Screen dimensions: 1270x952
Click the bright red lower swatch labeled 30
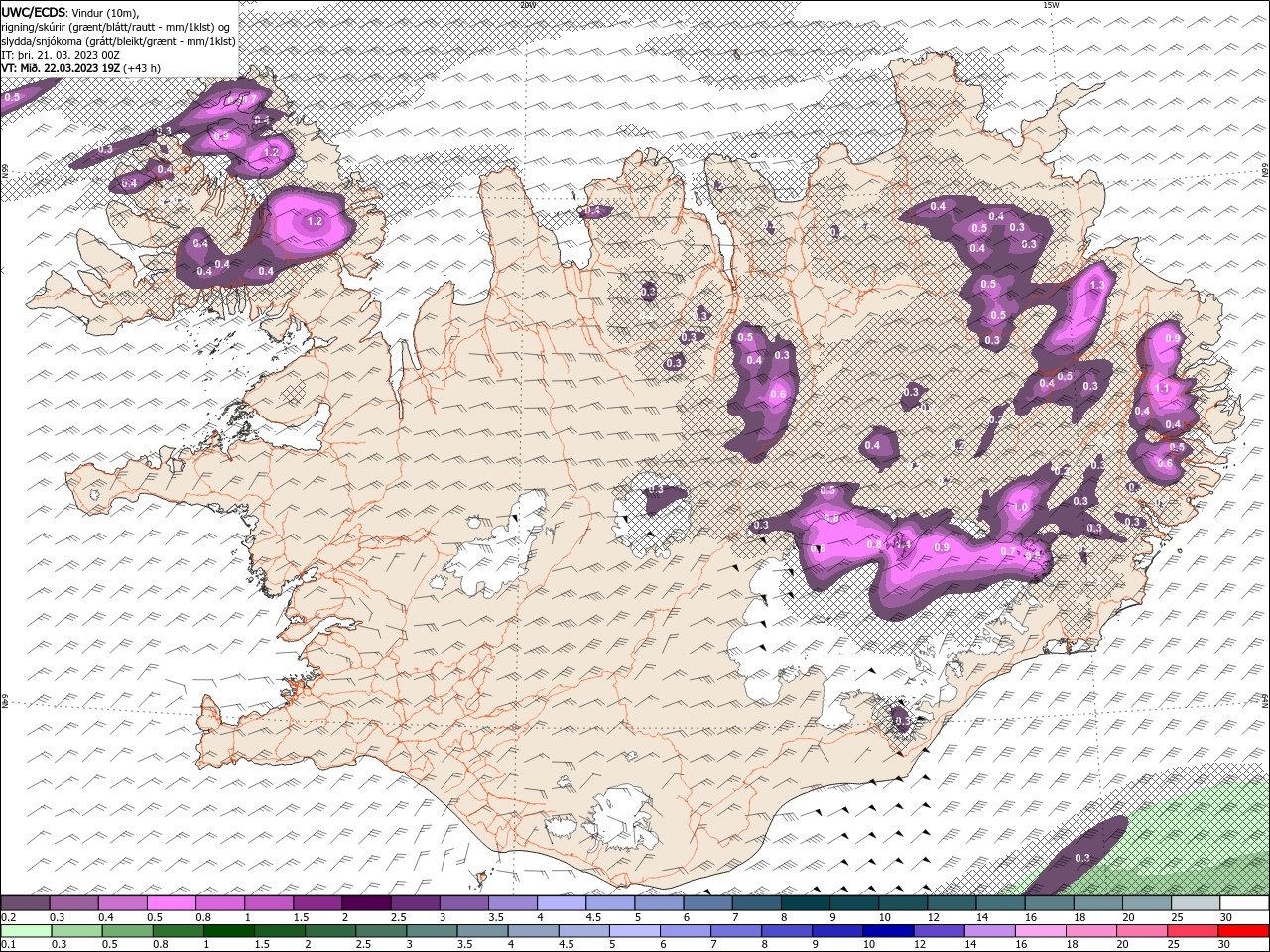pyautogui.click(x=1243, y=931)
